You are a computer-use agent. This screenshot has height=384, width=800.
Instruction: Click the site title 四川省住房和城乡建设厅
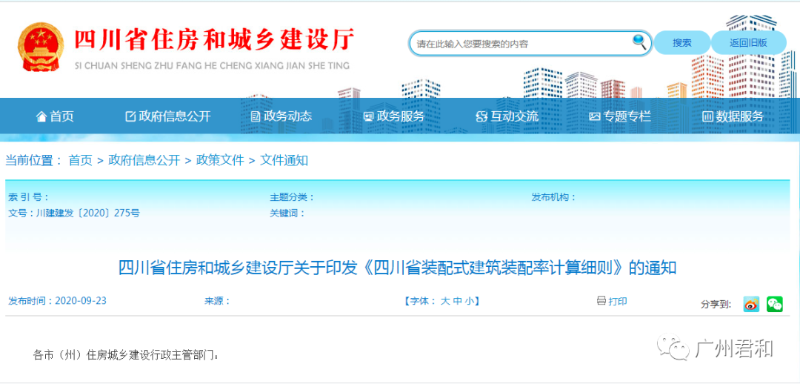tap(214, 39)
